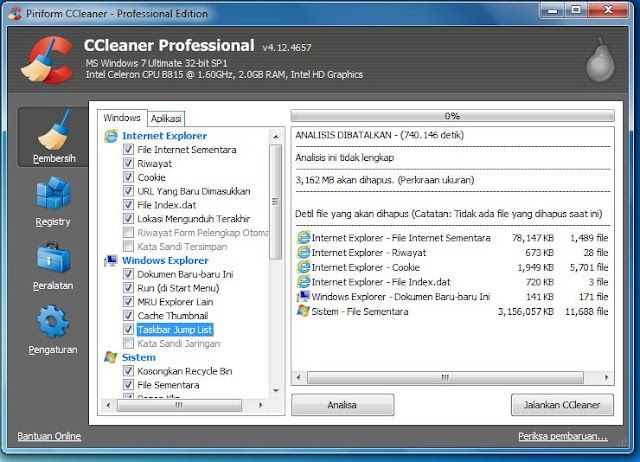Switch to the Aplikasi tab
The width and height of the screenshot is (640, 462).
pos(166,119)
